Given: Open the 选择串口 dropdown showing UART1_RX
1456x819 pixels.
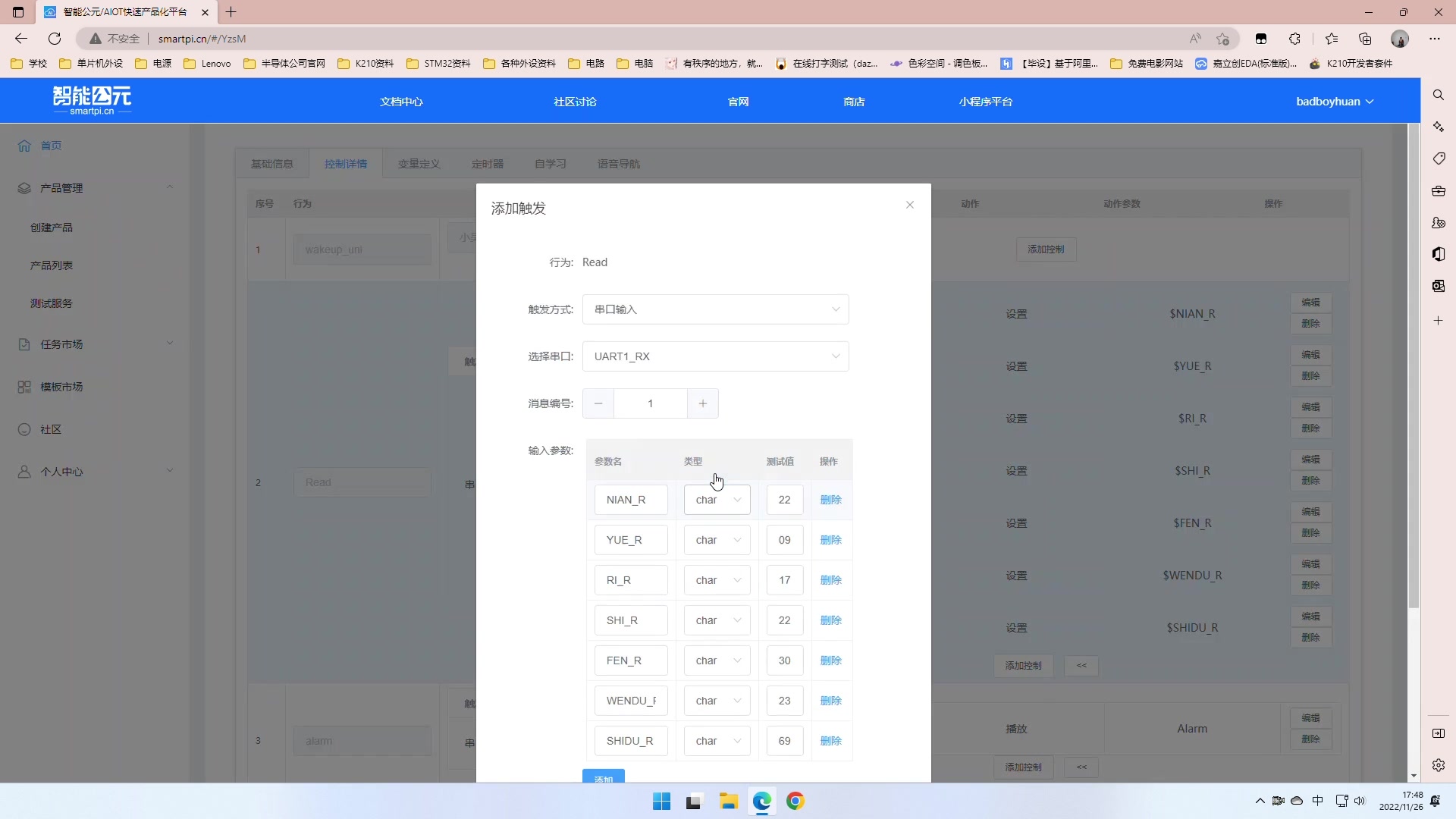Looking at the screenshot, I should [x=715, y=356].
